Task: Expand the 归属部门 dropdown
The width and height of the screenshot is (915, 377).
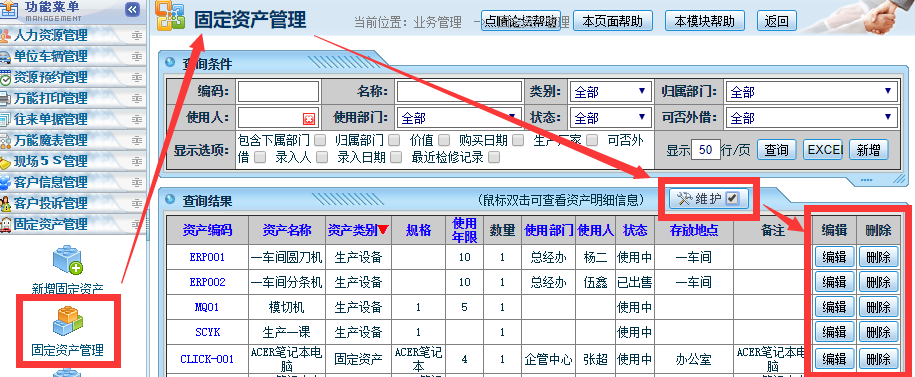Action: [x=812, y=92]
